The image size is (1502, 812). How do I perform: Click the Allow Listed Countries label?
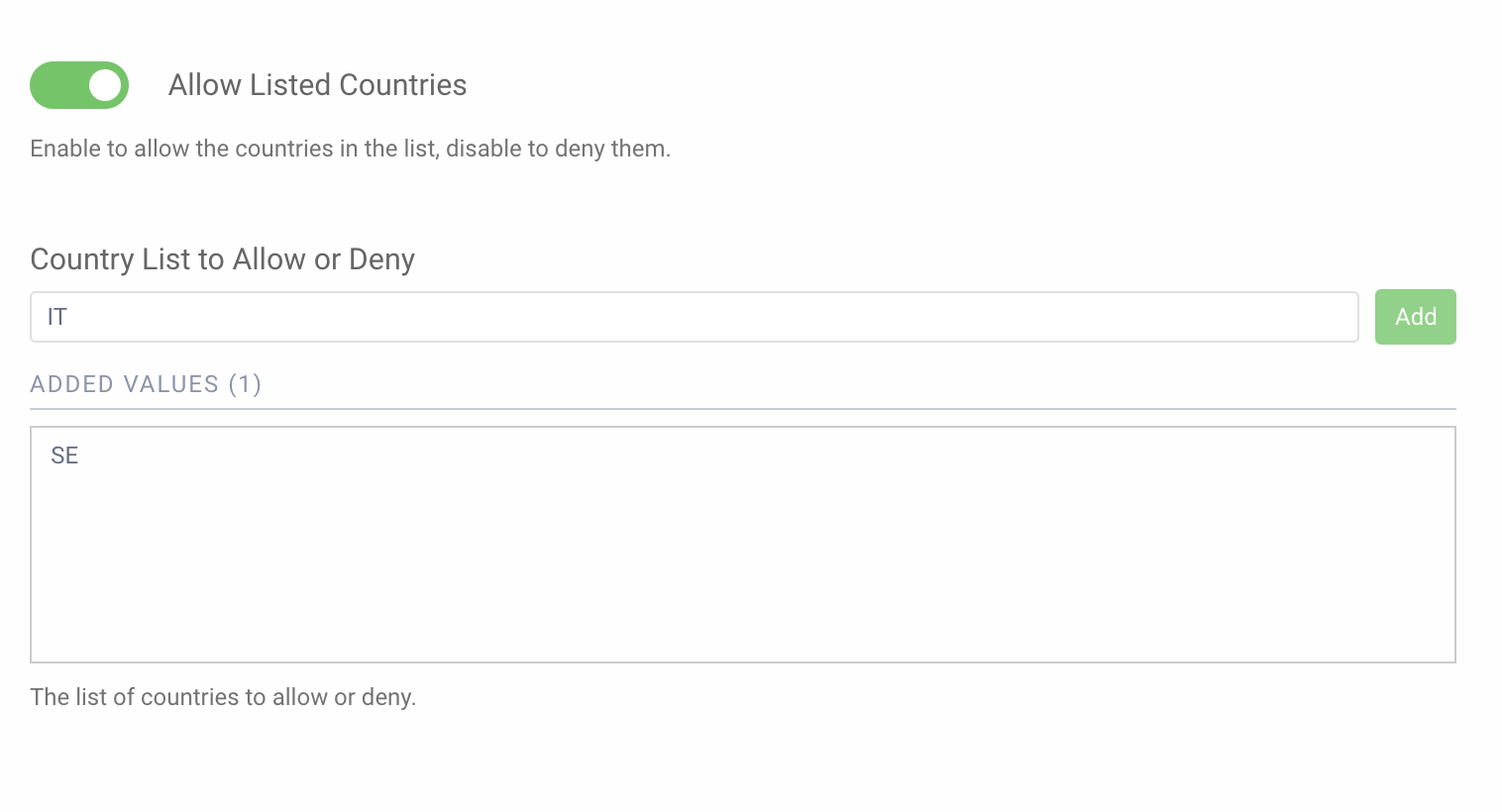pyautogui.click(x=317, y=85)
